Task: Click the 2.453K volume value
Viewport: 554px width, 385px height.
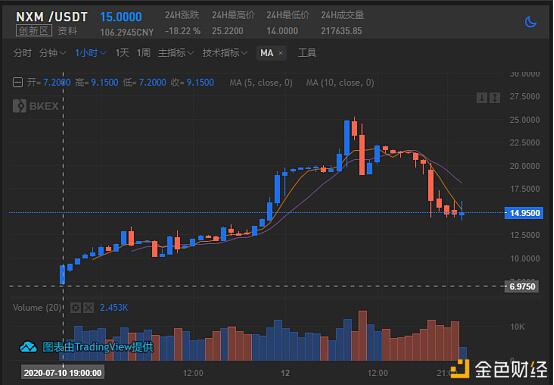Action: [x=113, y=308]
